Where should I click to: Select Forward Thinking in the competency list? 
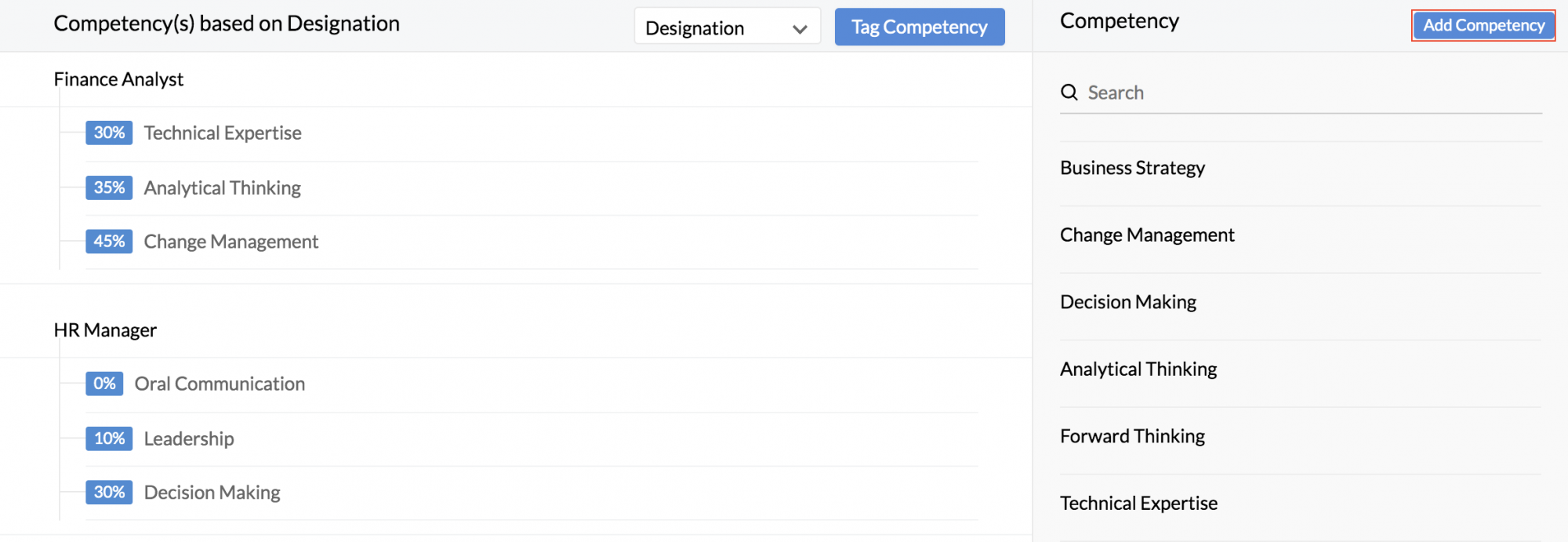coord(1132,436)
